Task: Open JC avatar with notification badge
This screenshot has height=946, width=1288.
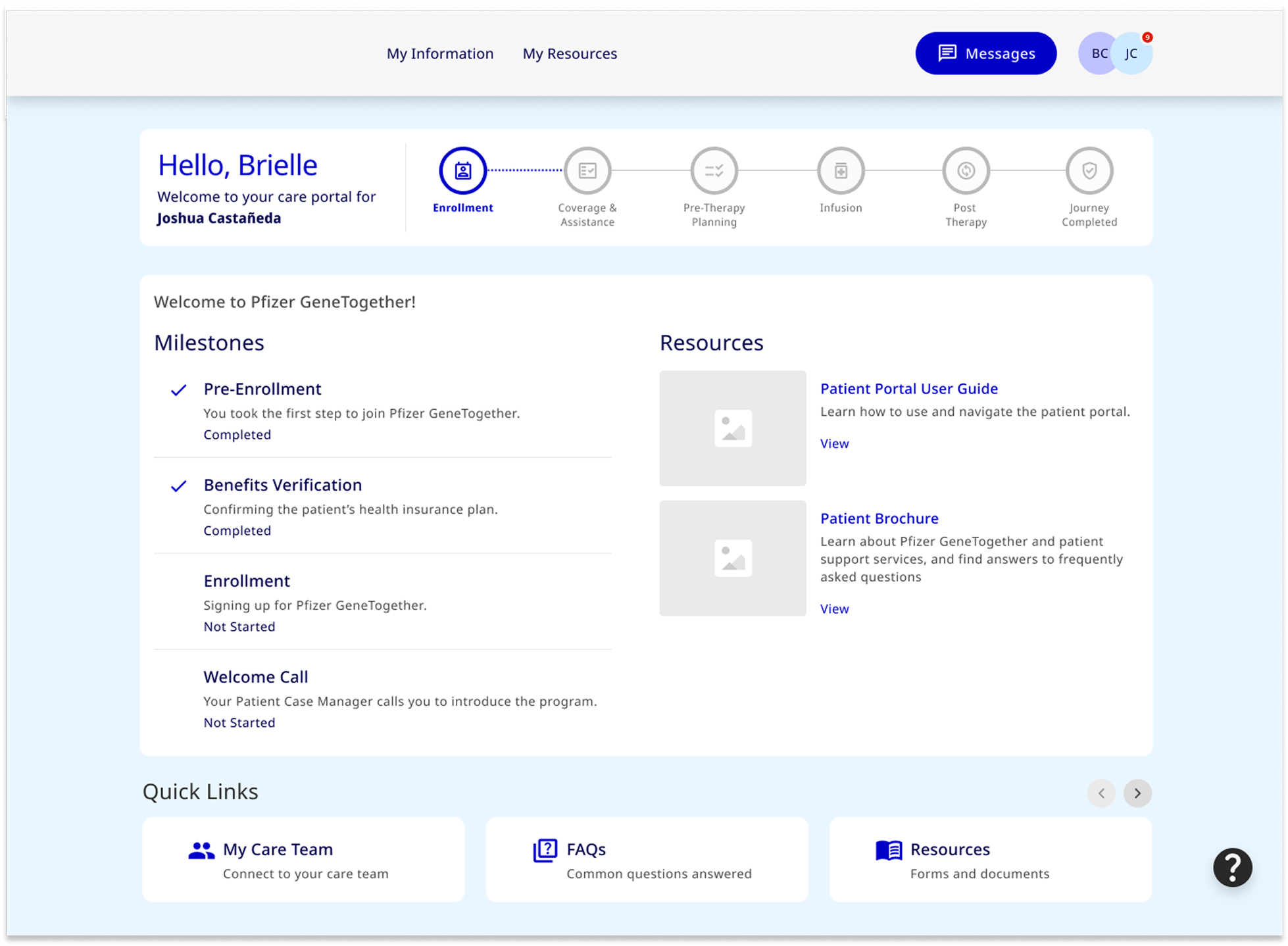Action: pyautogui.click(x=1133, y=53)
